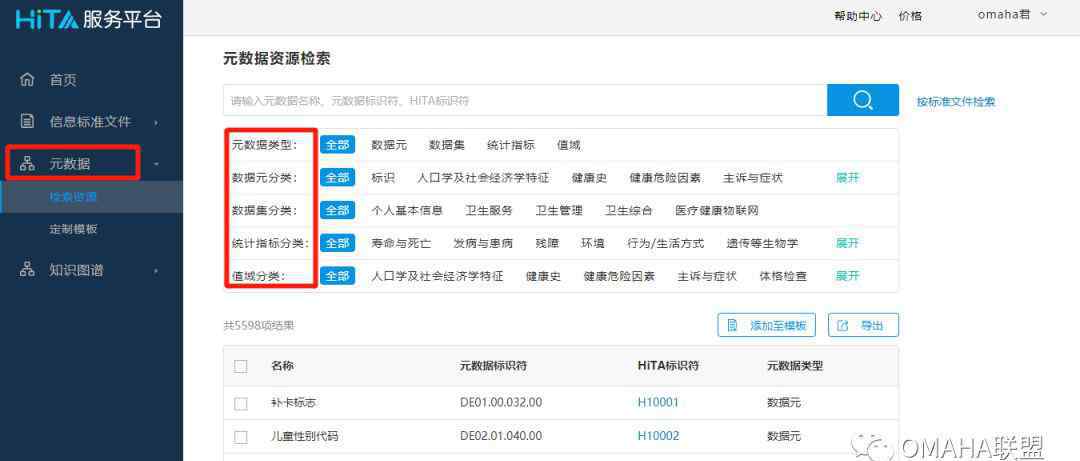This screenshot has height=461, width=1080.
Task: Click the hierarchy icon beside 元数据
Action: tap(28, 164)
